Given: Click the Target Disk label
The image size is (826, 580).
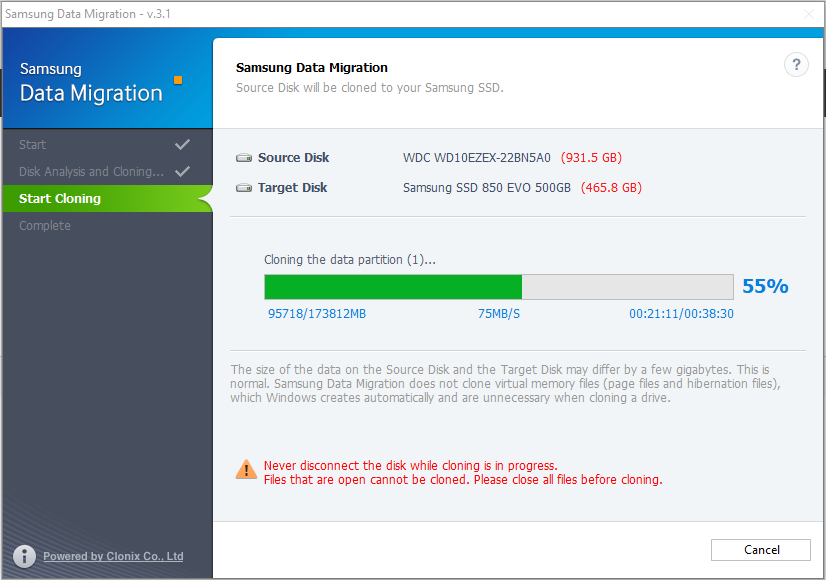Looking at the screenshot, I should 292,188.
